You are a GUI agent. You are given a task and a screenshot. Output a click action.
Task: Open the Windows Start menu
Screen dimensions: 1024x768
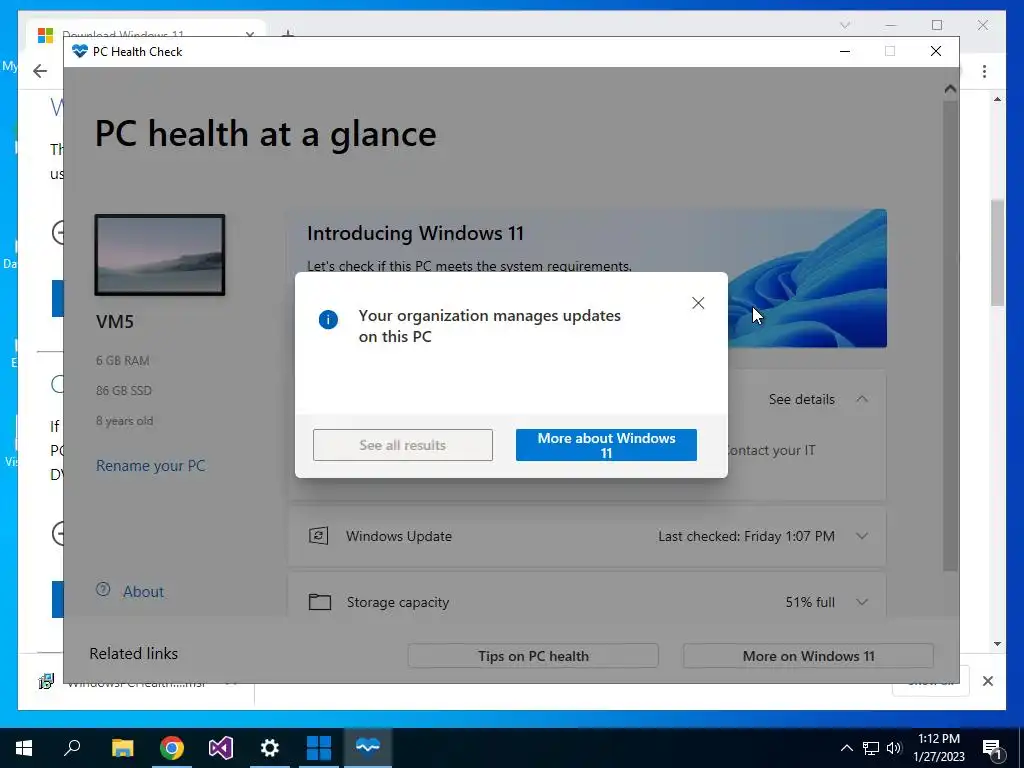point(24,748)
